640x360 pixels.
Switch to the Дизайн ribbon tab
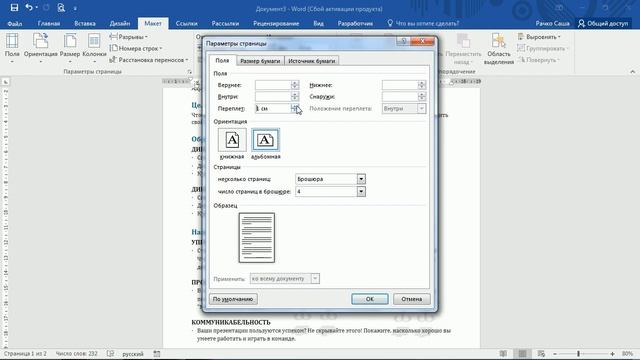(120, 23)
